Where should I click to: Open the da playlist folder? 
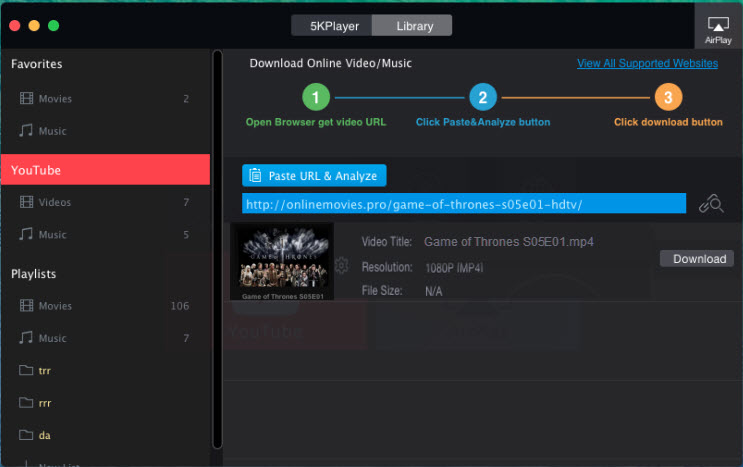coord(105,435)
